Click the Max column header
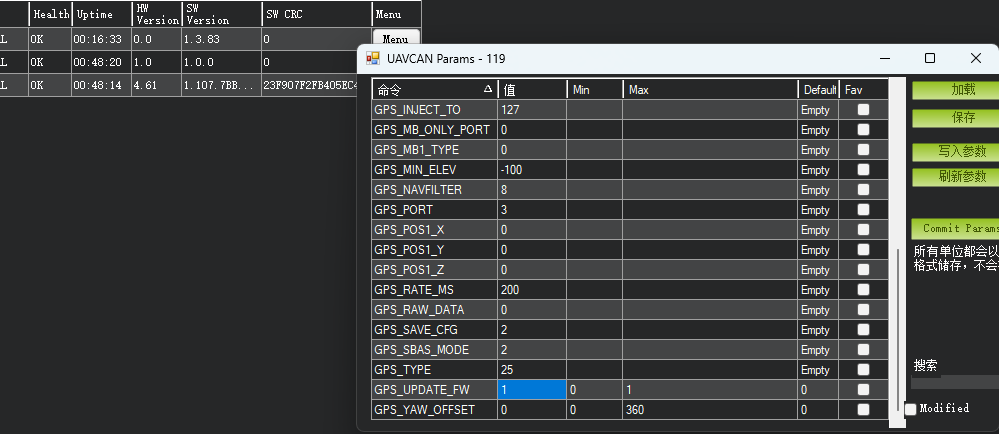 point(710,89)
